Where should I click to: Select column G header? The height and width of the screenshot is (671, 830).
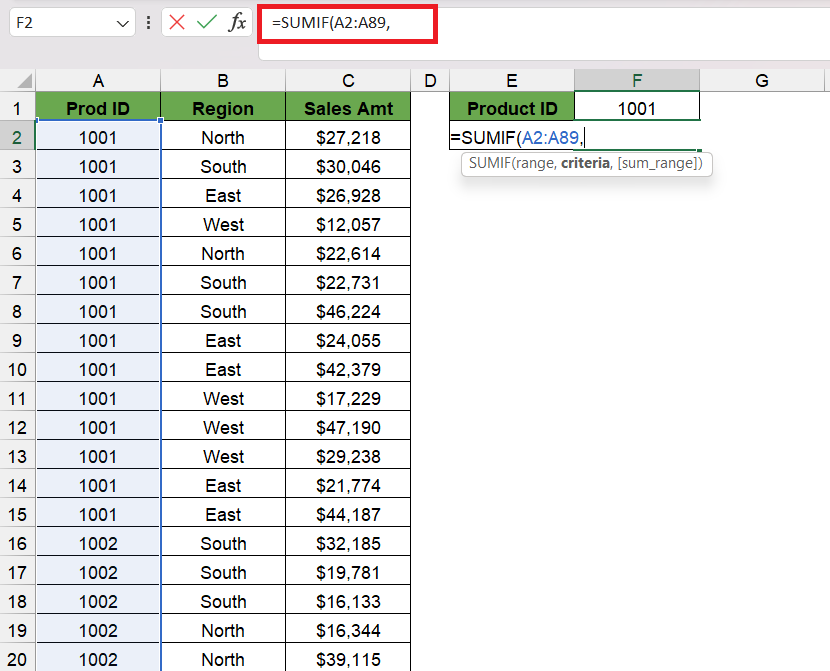(x=762, y=80)
